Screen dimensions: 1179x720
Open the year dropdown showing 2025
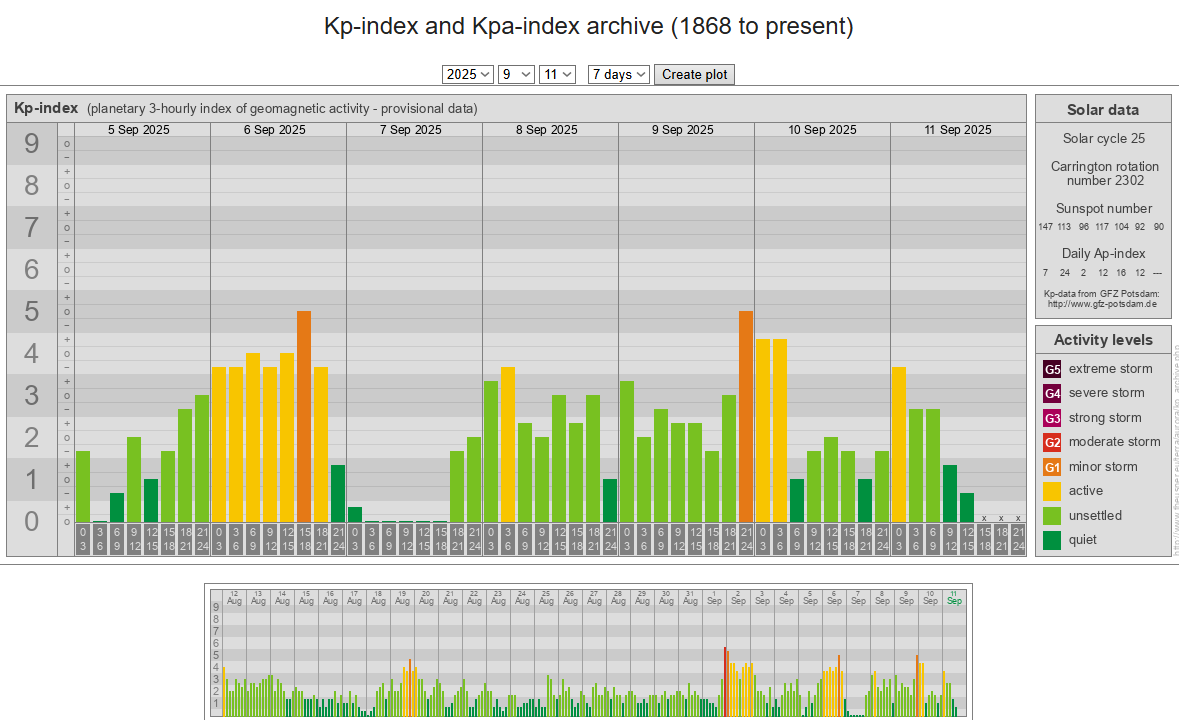(468, 74)
